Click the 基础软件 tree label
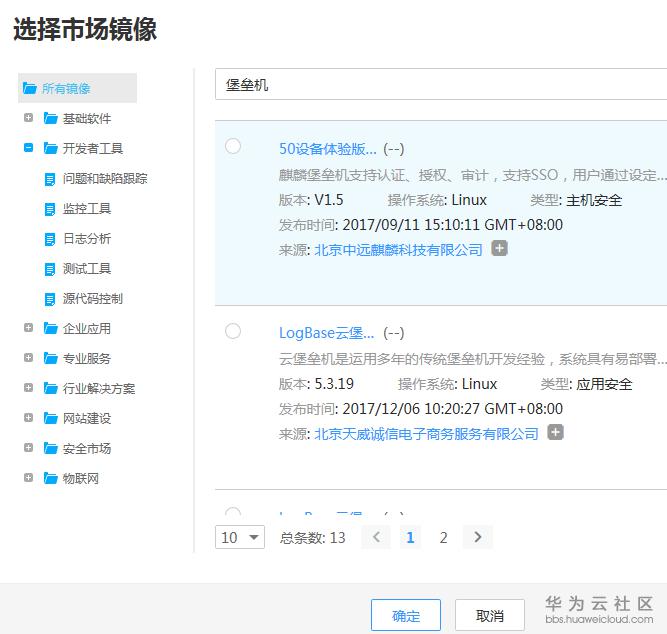This screenshot has width=667, height=634. (x=87, y=118)
